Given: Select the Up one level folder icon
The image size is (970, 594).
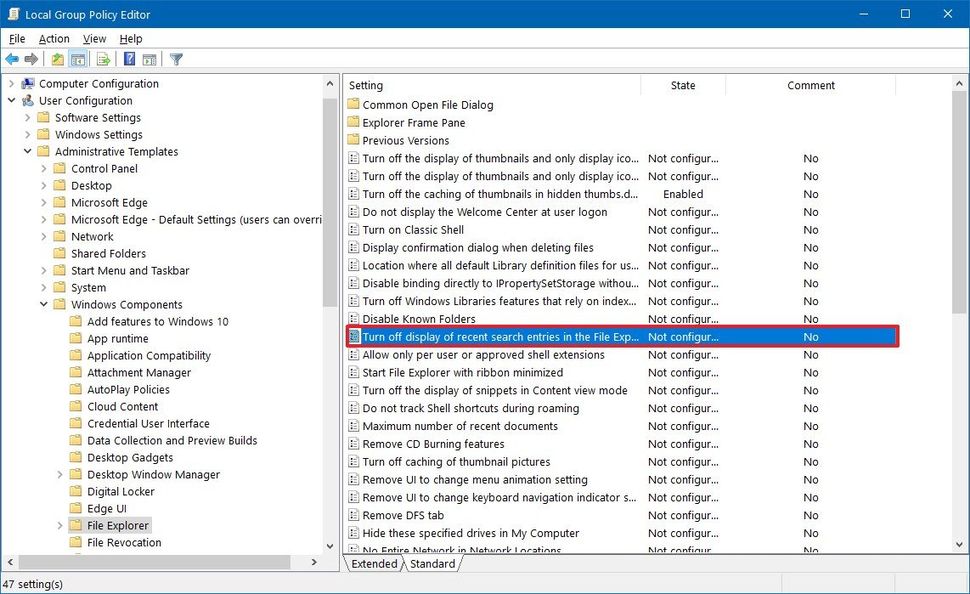Looking at the screenshot, I should point(57,58).
